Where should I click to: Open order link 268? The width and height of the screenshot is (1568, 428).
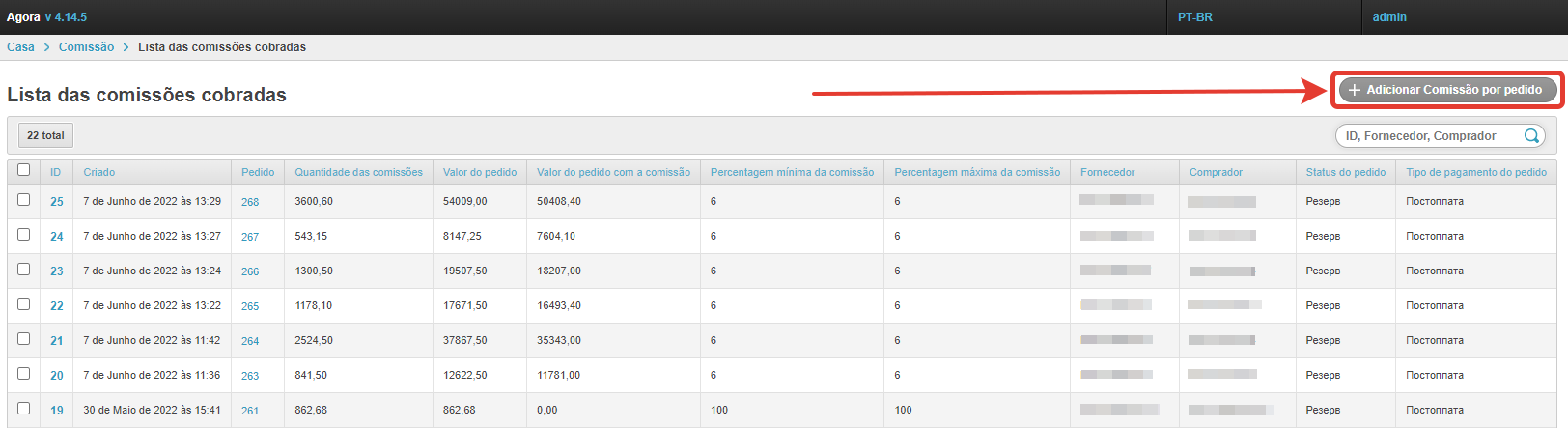coord(250,202)
